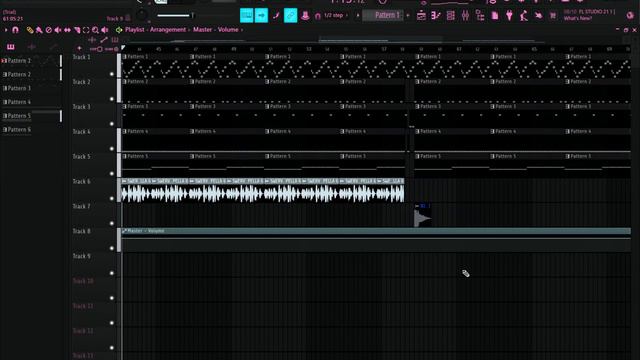Select the Paint brush tool

point(39,30)
